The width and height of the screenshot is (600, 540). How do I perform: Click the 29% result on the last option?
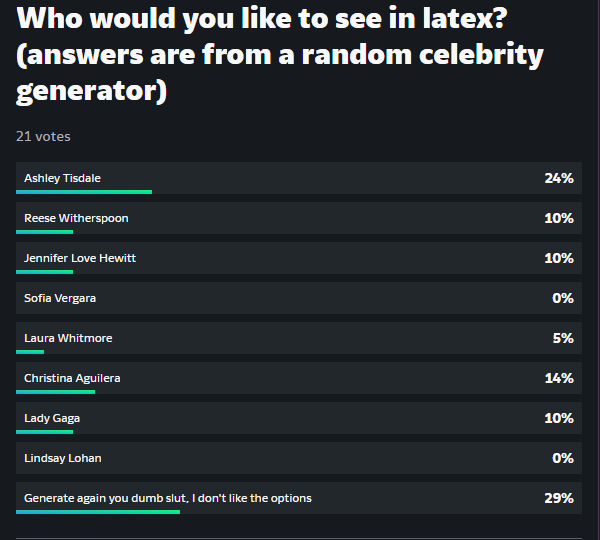pos(559,498)
